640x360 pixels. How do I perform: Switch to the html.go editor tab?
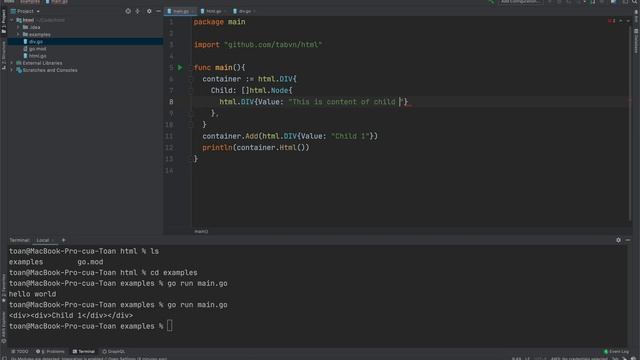213,11
